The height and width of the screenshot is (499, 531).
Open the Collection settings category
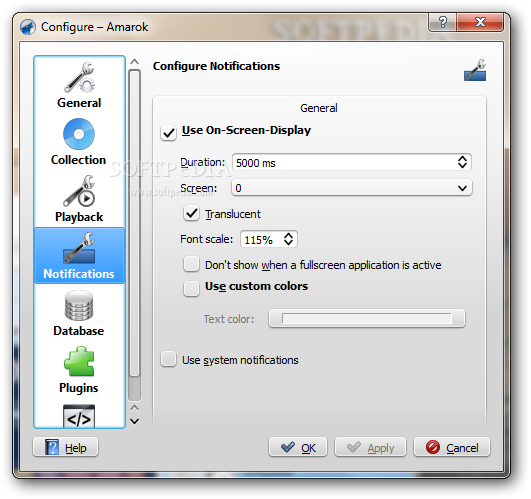pos(79,142)
